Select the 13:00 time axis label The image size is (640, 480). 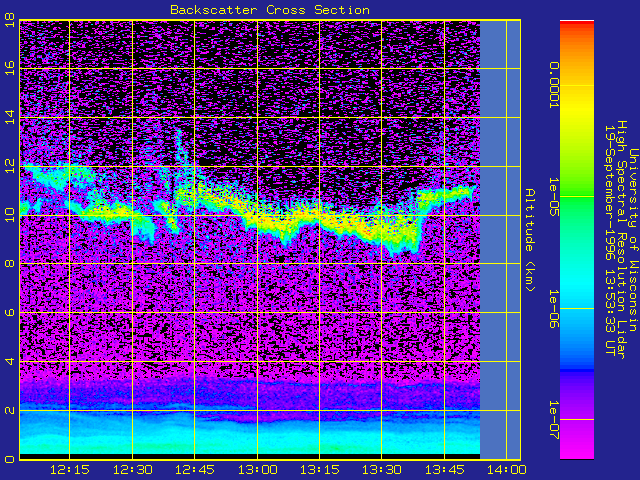258,470
